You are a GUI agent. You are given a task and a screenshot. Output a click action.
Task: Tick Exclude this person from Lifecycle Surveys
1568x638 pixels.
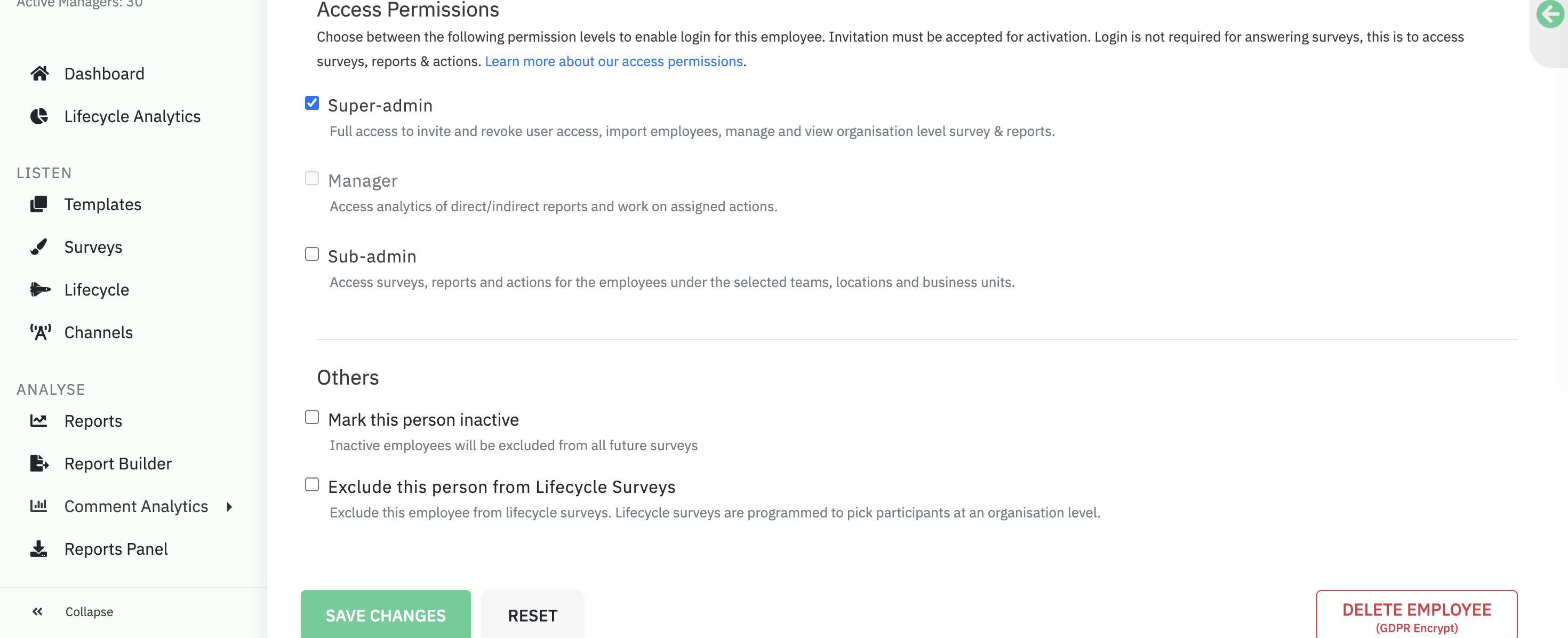tap(311, 484)
